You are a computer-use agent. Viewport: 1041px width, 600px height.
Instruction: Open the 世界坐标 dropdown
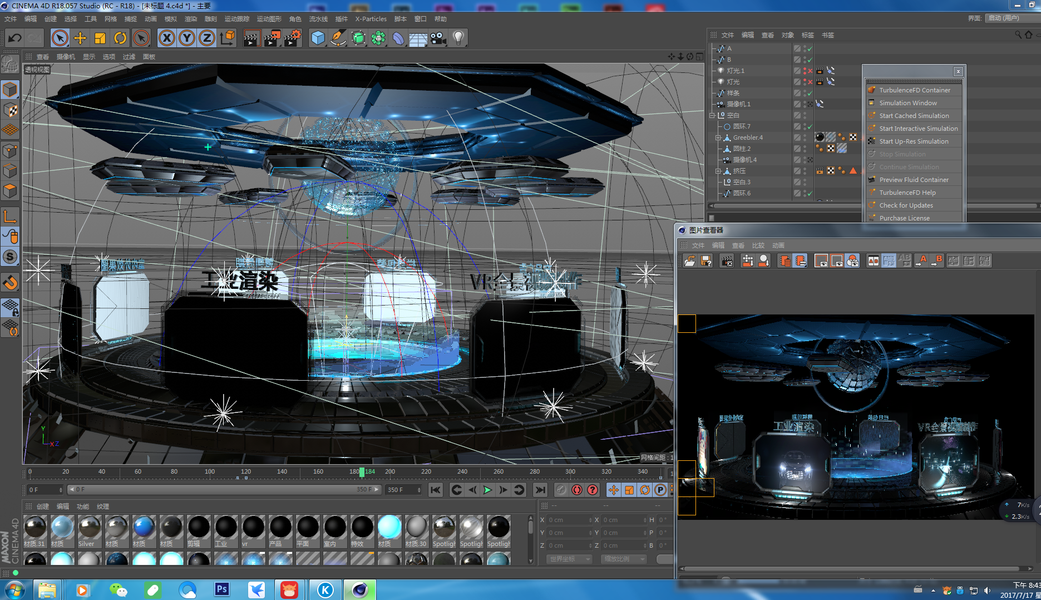[x=570, y=559]
